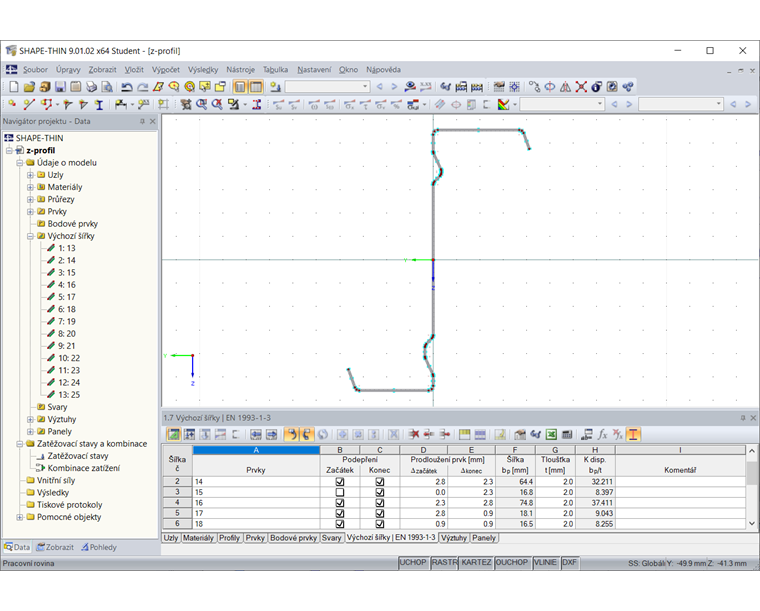The image size is (760, 611).
Task: Toggle Konec checkbox for row 14
Action: (380, 482)
